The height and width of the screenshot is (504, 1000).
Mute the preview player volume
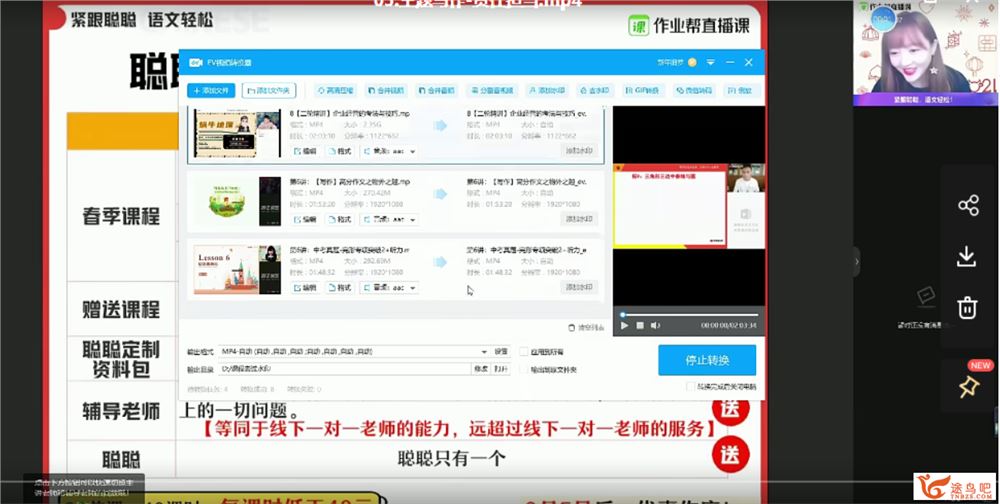coord(656,325)
